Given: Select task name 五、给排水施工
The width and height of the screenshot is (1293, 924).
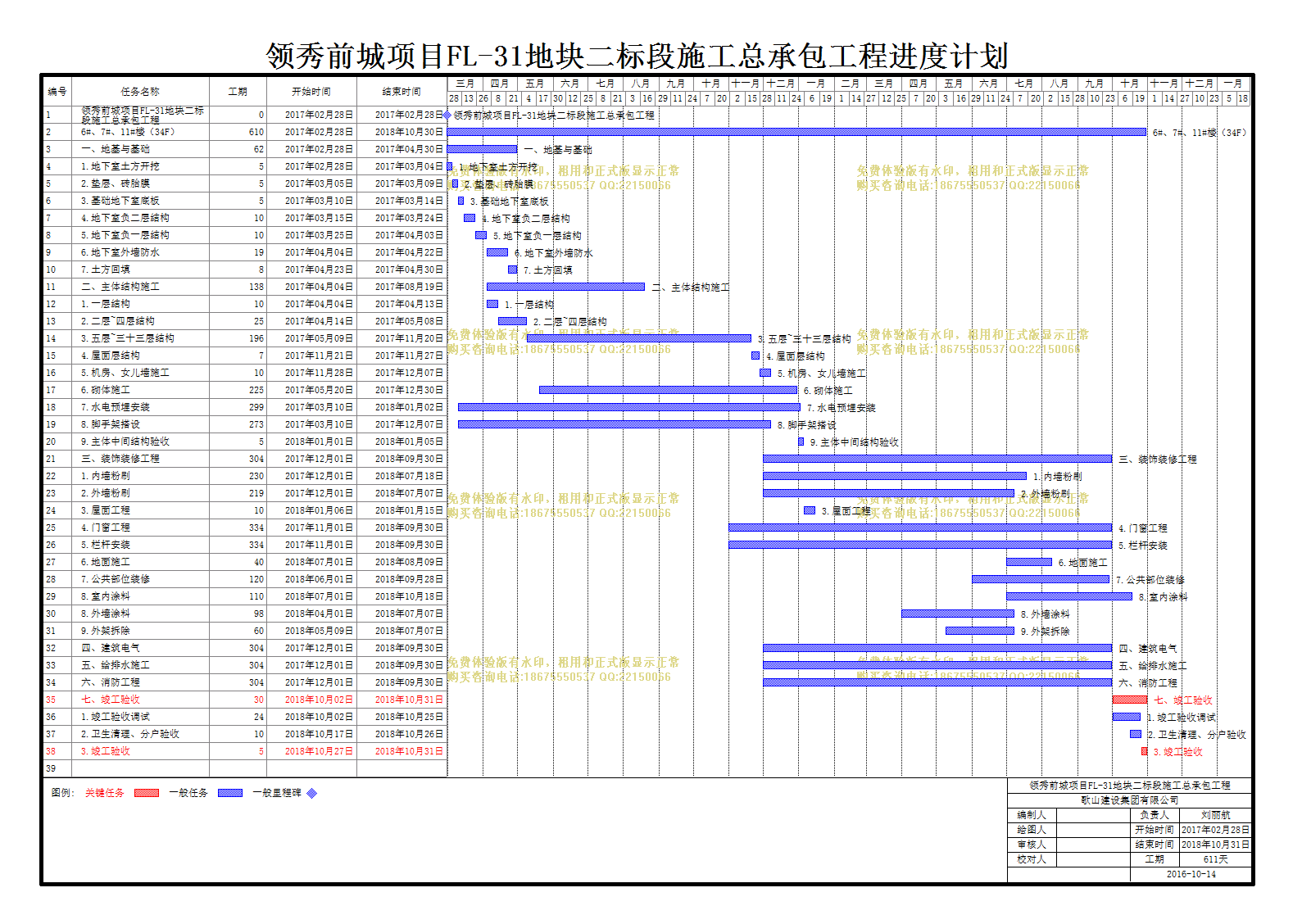Looking at the screenshot, I should click(x=115, y=665).
